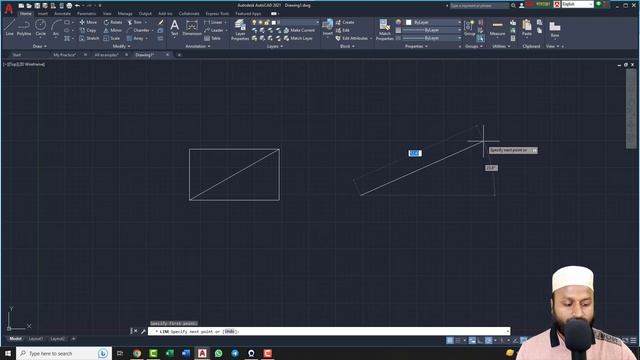Click Match Properties icon
The image size is (640, 360).
(x=384, y=30)
